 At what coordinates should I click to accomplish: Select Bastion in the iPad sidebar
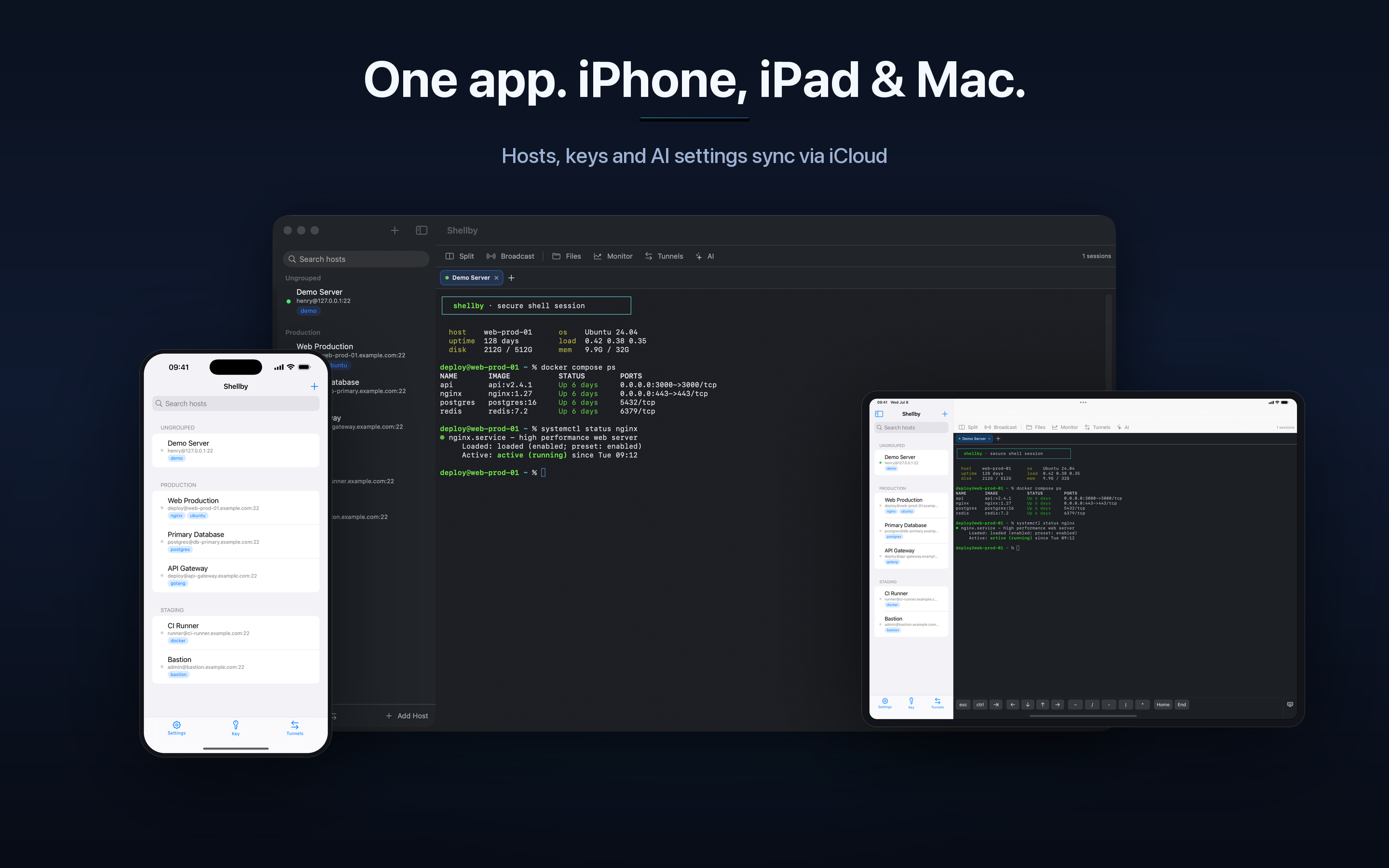pos(911,624)
